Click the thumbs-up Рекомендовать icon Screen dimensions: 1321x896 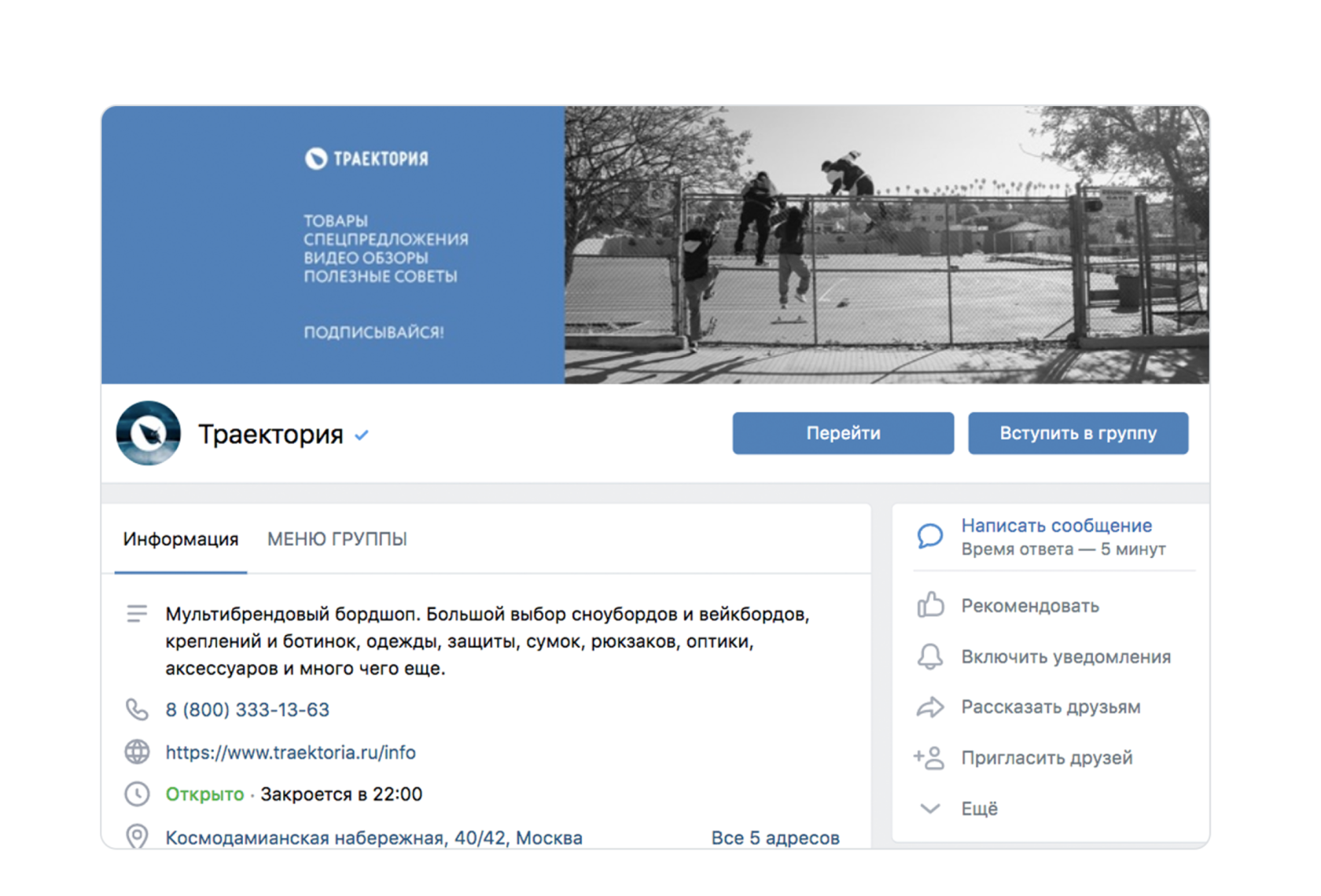[930, 605]
